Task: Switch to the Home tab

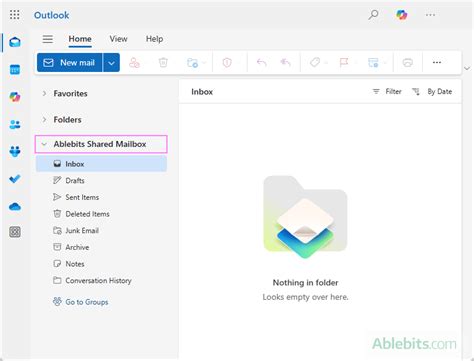Action: (x=80, y=39)
